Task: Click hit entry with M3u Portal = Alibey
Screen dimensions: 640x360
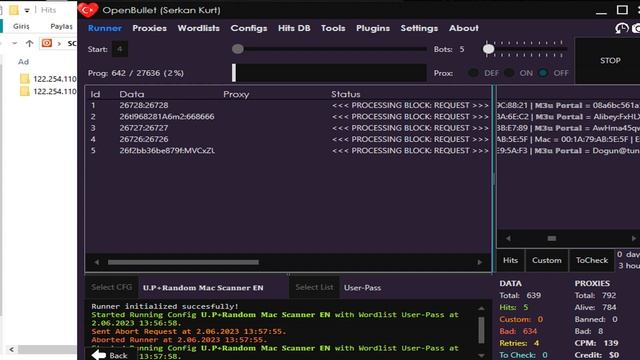Action: point(568,117)
